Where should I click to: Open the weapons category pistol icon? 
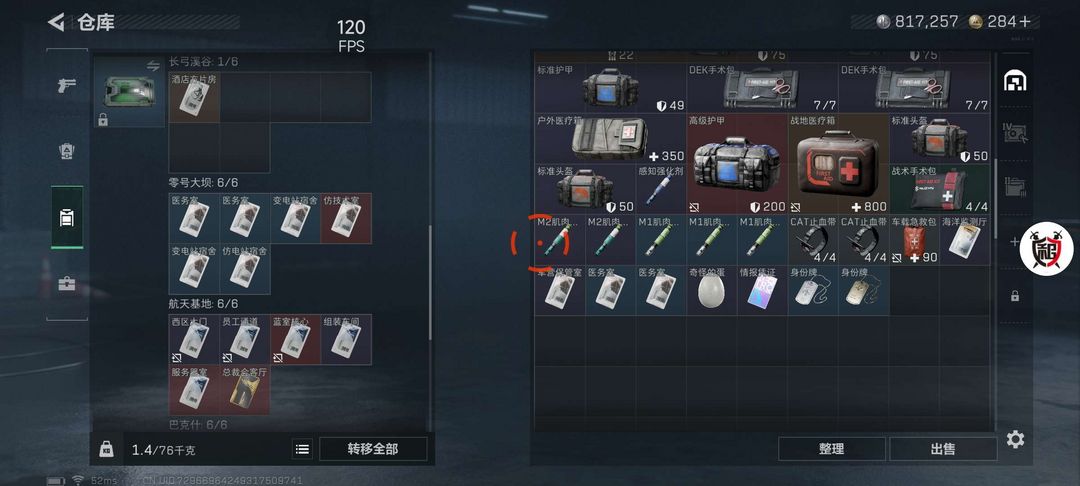[x=67, y=85]
